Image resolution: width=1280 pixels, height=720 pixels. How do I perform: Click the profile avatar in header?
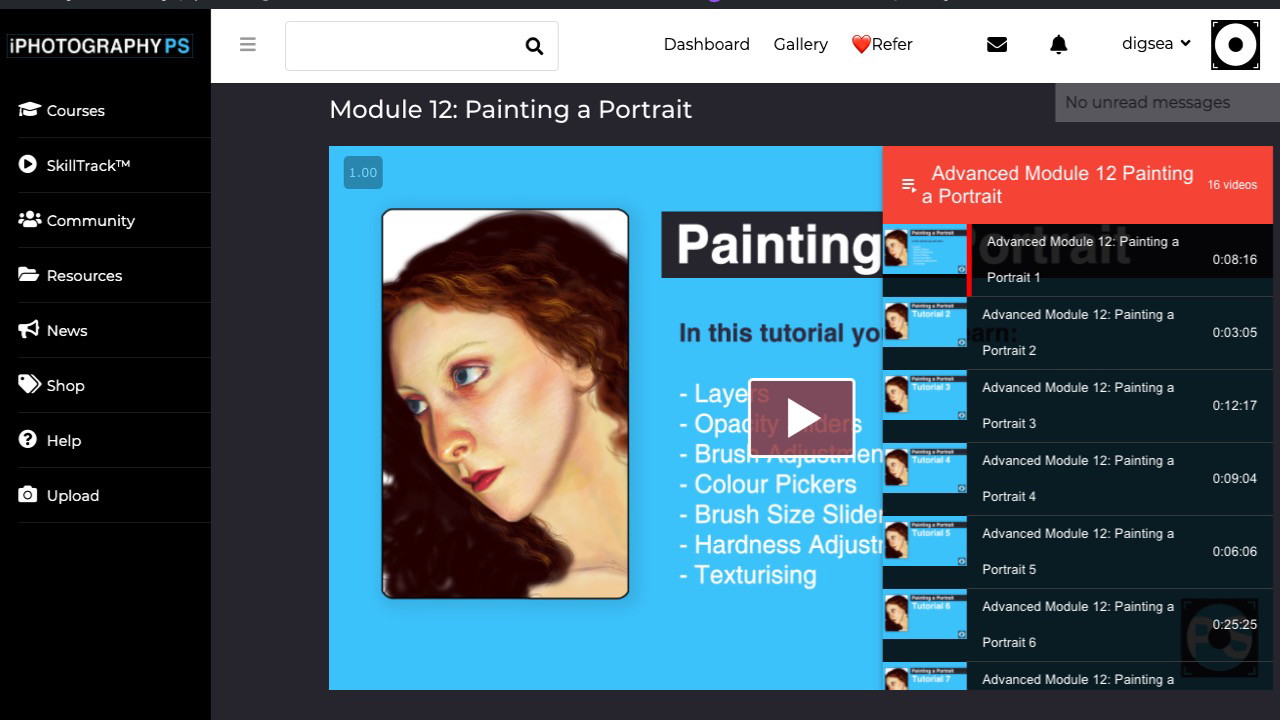1235,45
